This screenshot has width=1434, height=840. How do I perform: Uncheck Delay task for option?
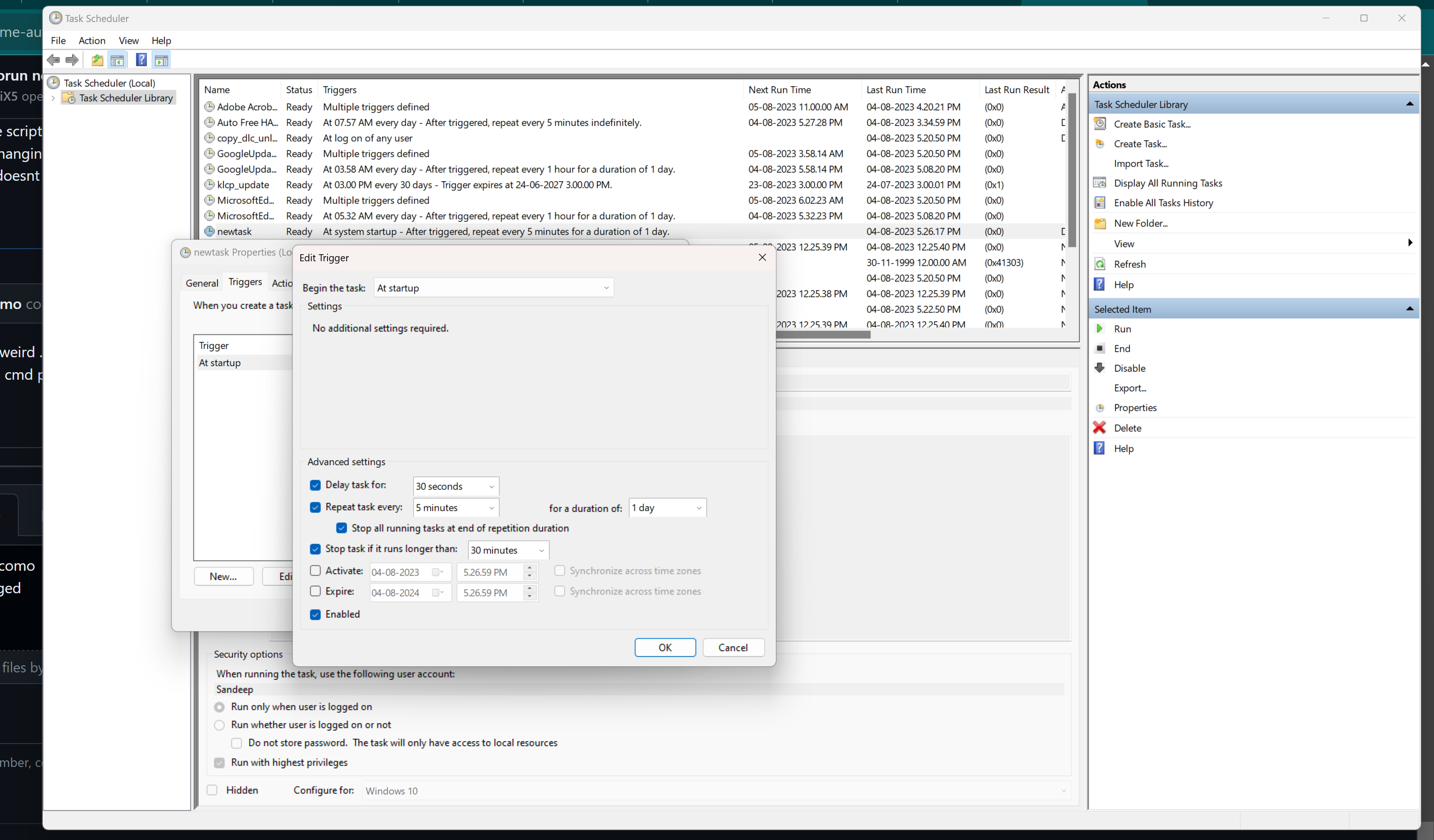click(315, 485)
